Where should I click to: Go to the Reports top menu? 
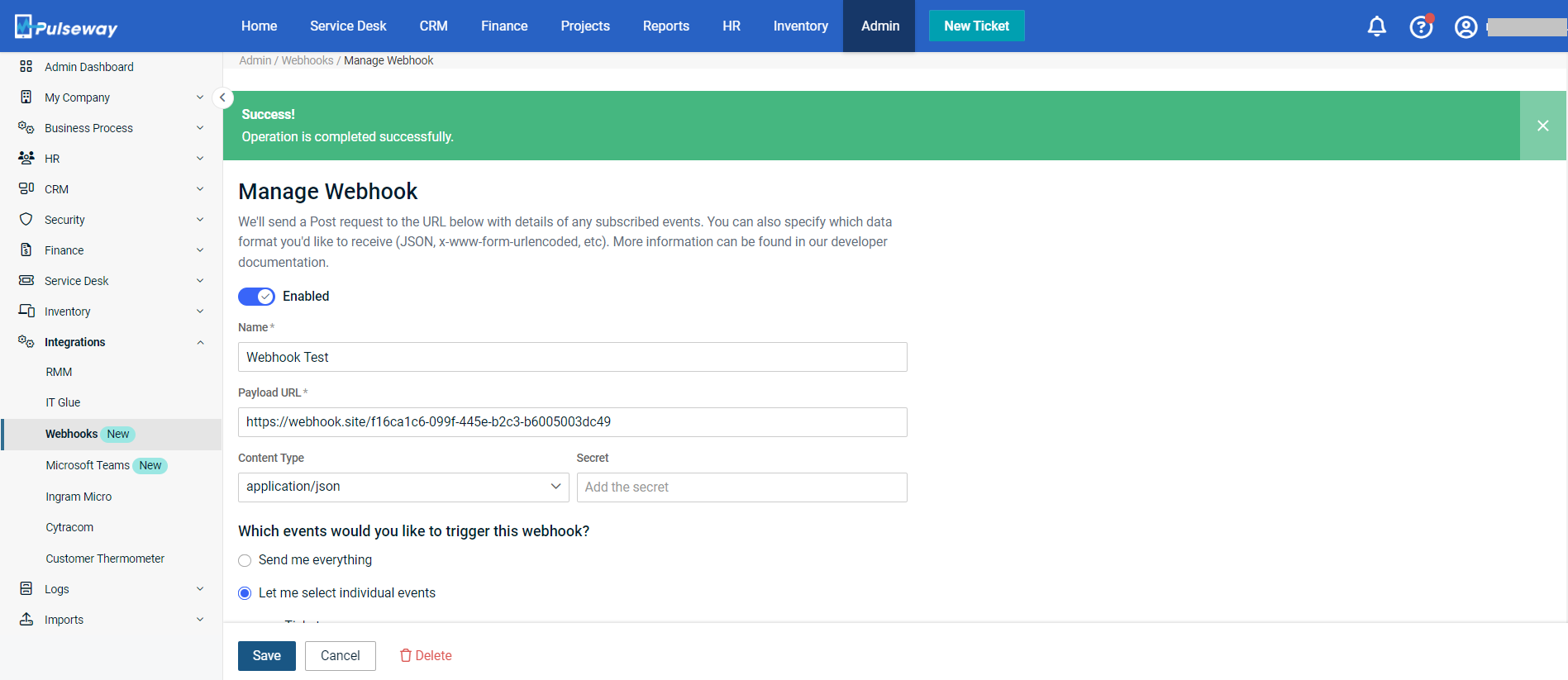pyautogui.click(x=665, y=26)
